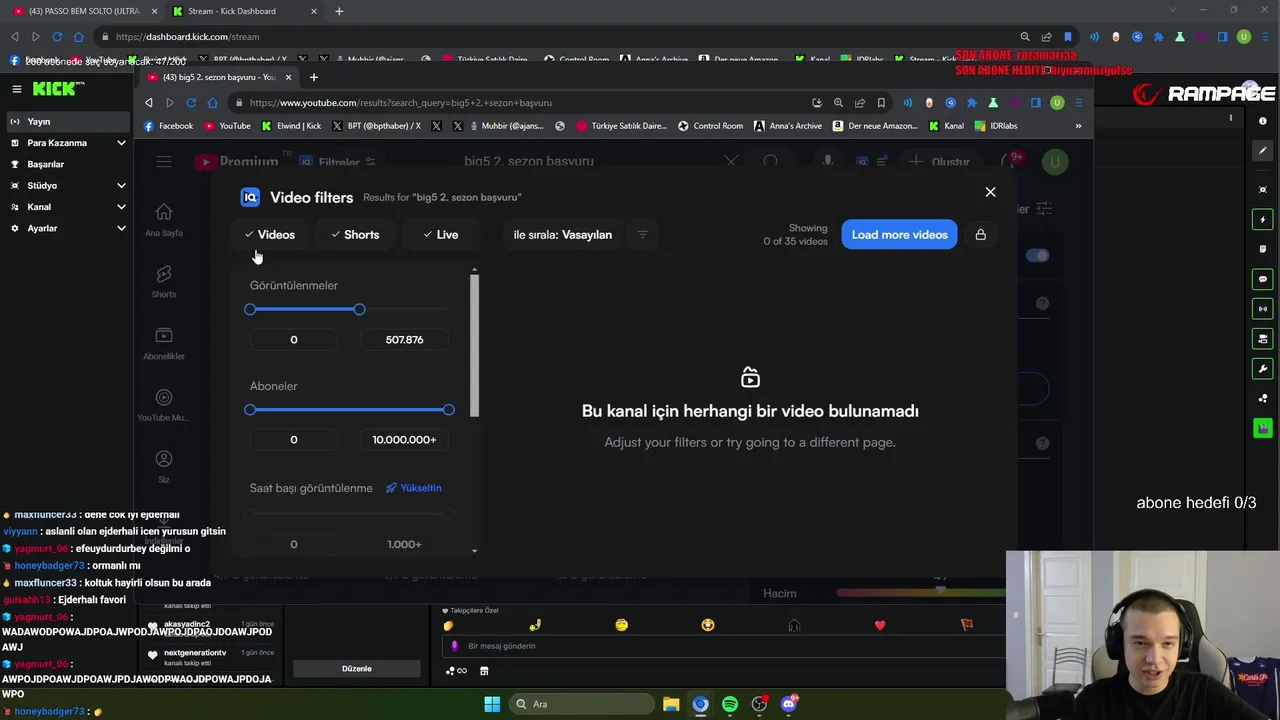Click the lock icon next to Load more videos
The height and width of the screenshot is (720, 1280).
(981, 235)
